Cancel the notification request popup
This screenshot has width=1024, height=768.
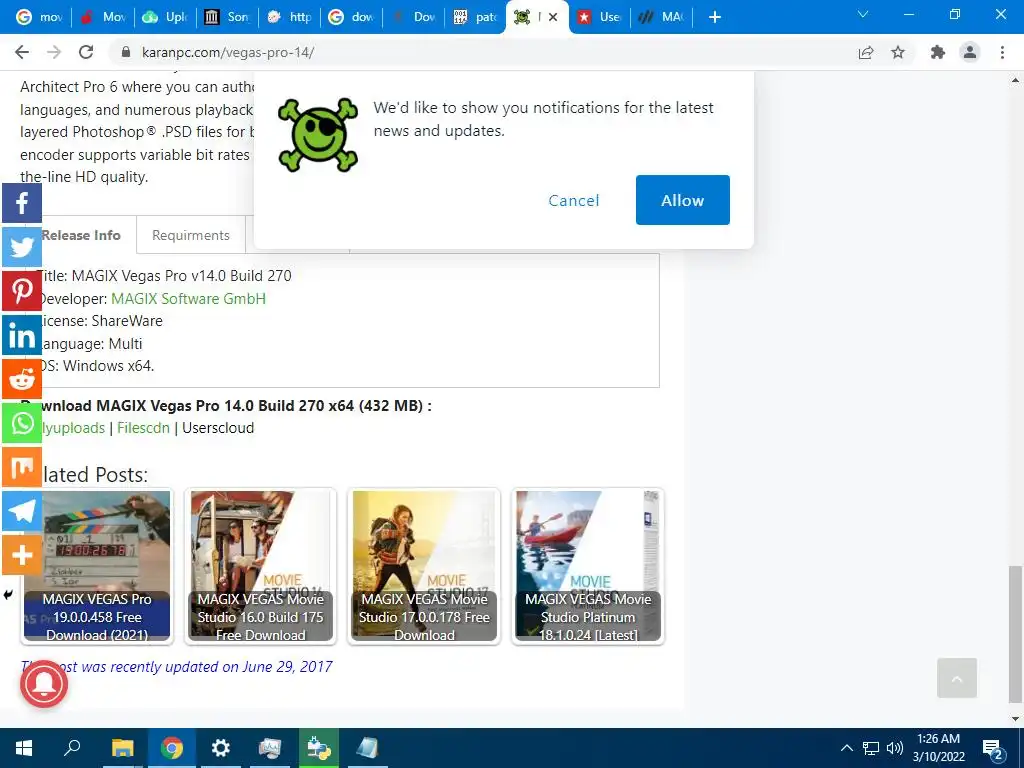click(573, 200)
